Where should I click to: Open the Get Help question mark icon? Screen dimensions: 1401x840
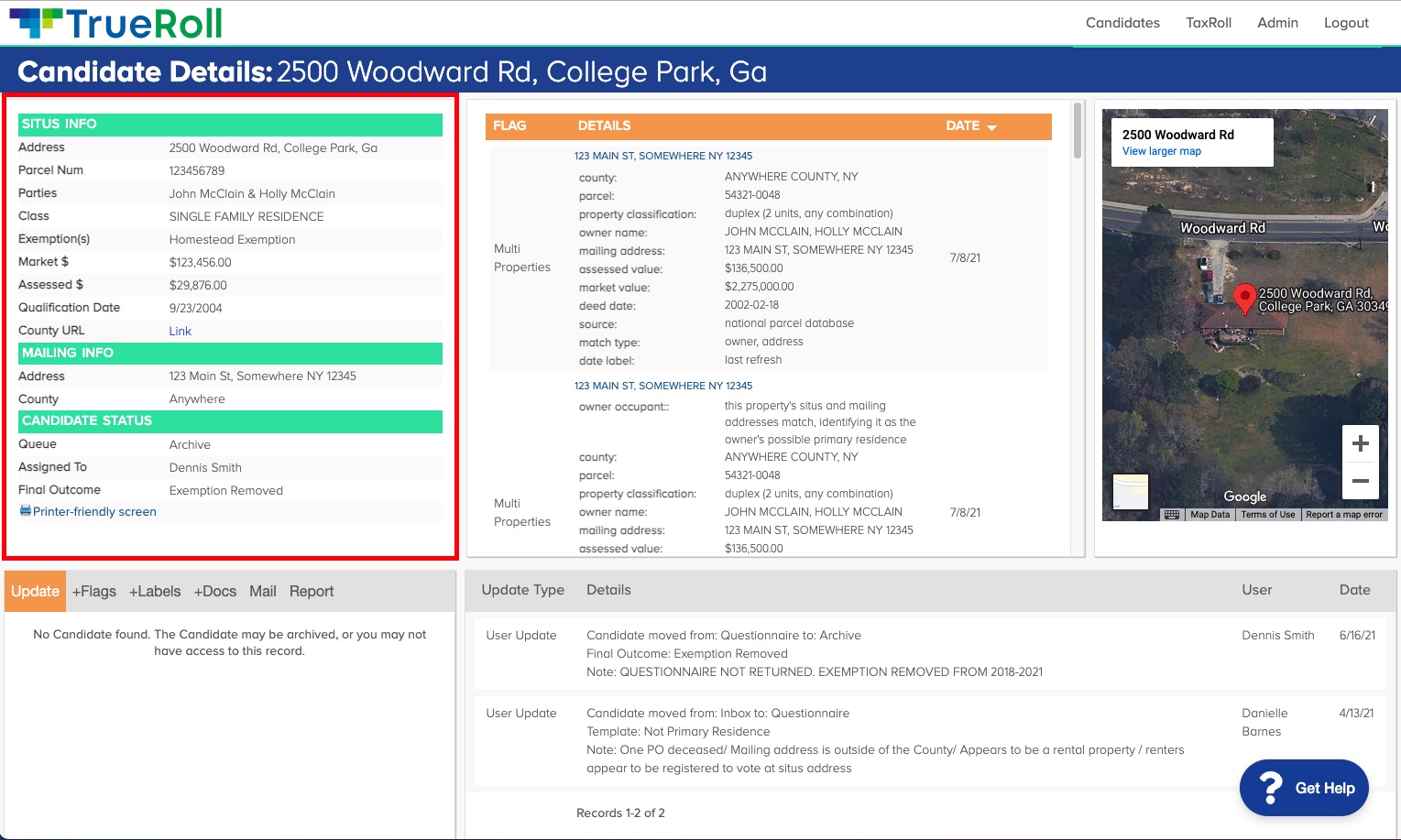(x=1272, y=787)
